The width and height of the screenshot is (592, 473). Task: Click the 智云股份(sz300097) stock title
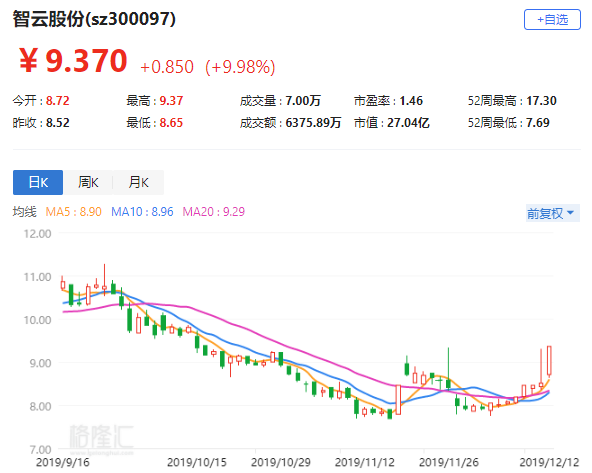click(x=94, y=19)
